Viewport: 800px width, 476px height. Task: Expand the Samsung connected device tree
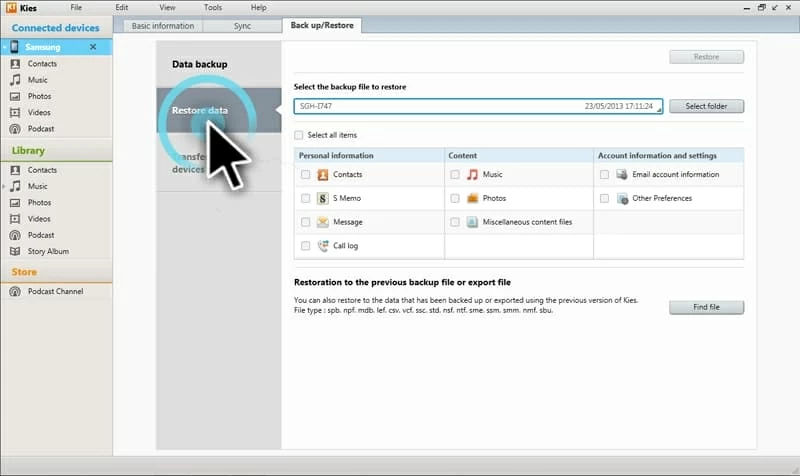[4, 47]
